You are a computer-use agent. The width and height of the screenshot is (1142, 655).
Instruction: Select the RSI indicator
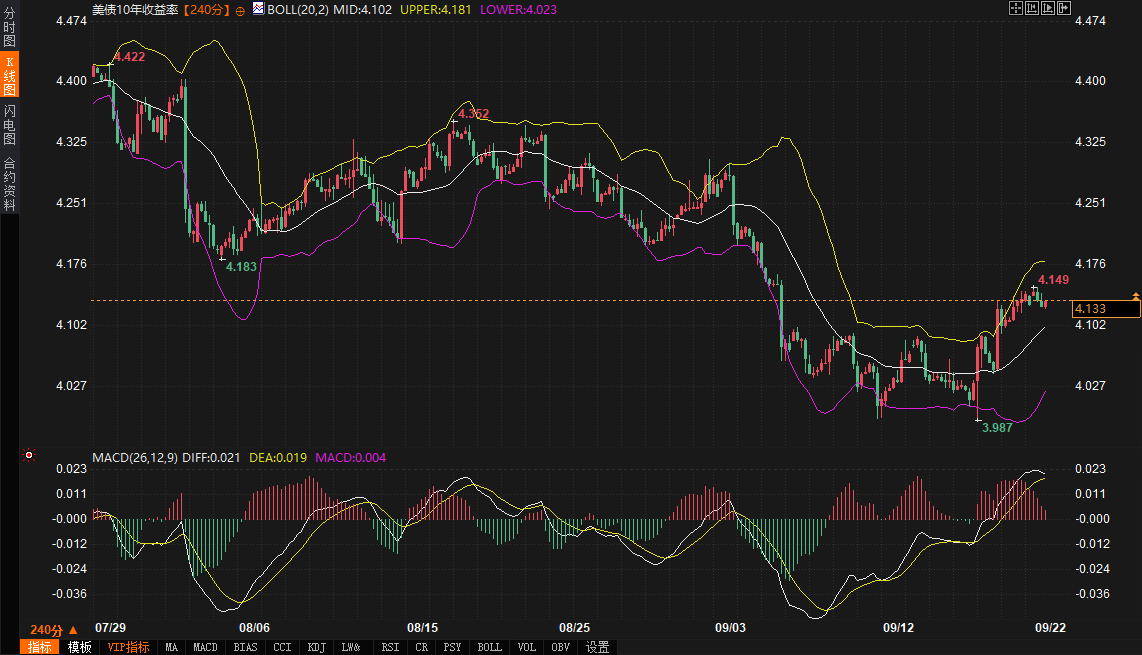pyautogui.click(x=390, y=647)
